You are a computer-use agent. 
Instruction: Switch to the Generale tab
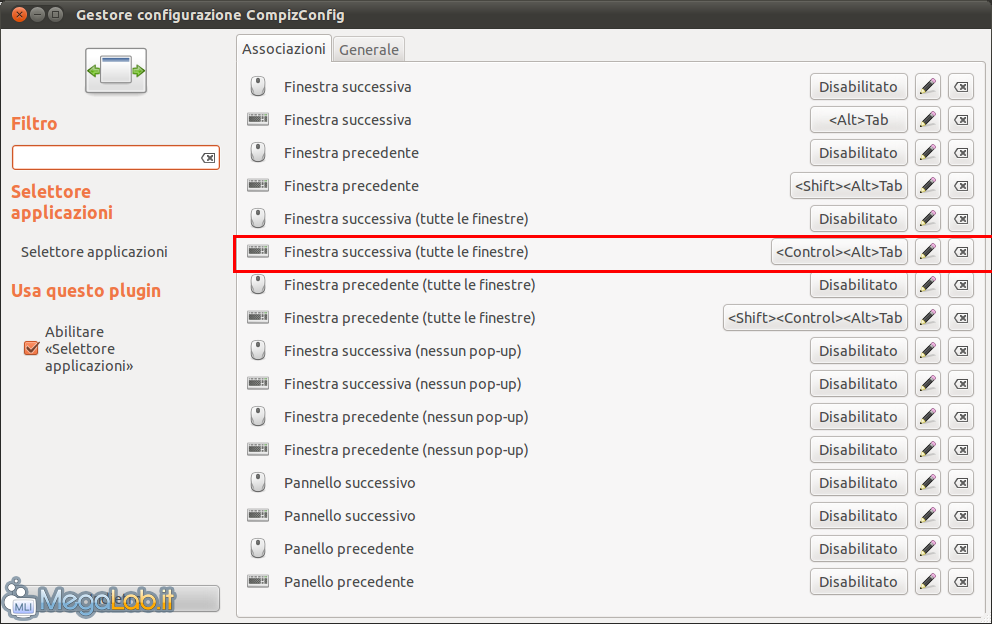tap(369, 49)
